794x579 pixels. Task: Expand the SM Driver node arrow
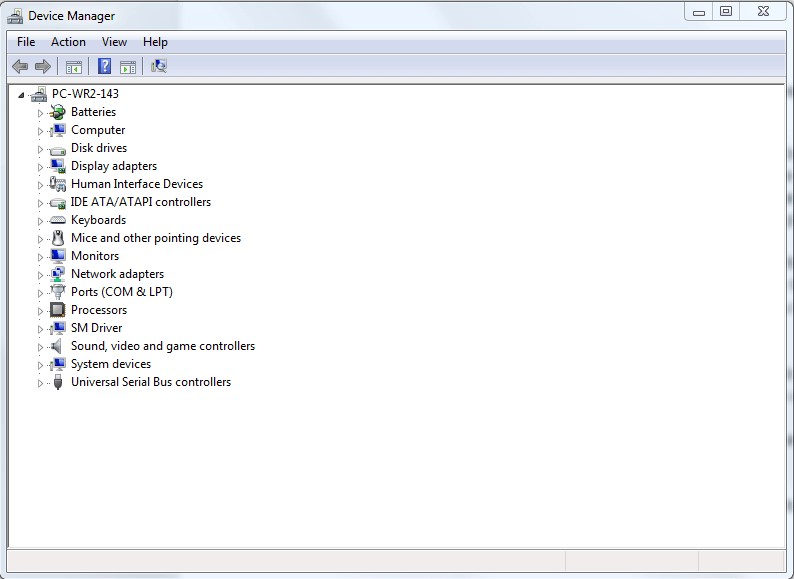(x=41, y=329)
